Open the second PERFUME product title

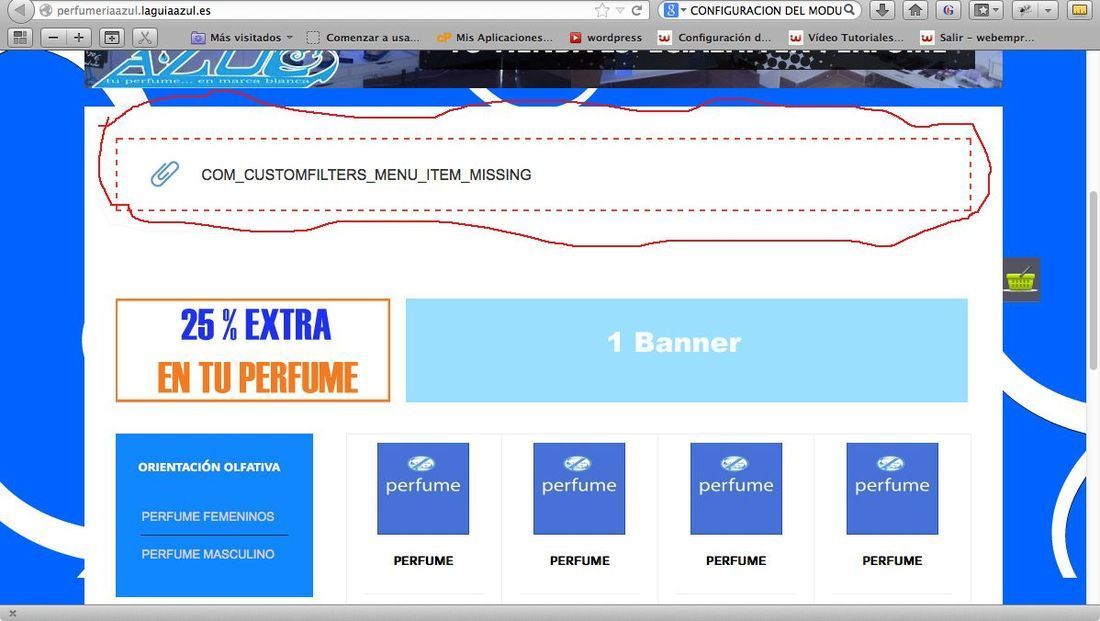(x=579, y=561)
